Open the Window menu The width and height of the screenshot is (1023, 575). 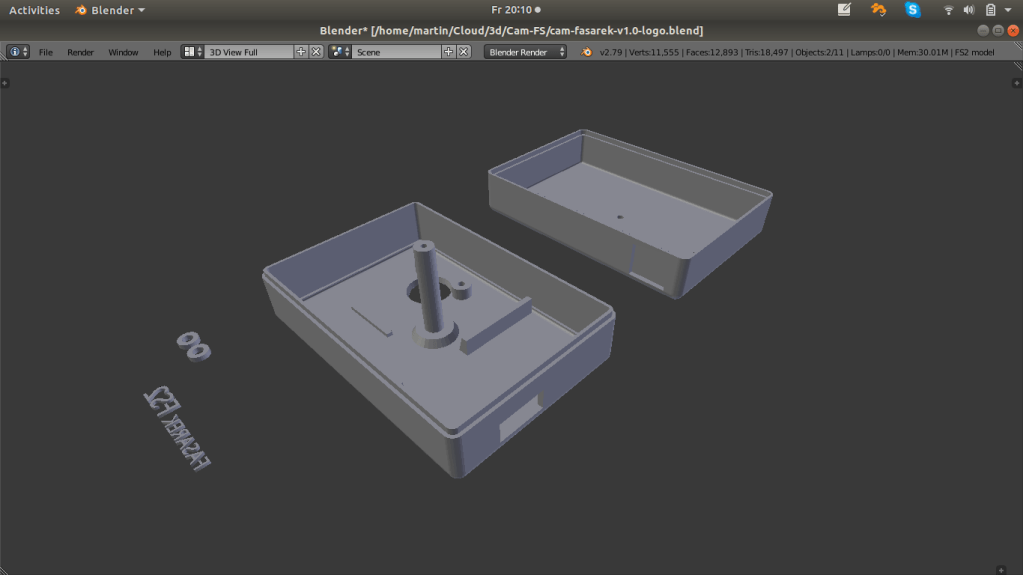123,52
